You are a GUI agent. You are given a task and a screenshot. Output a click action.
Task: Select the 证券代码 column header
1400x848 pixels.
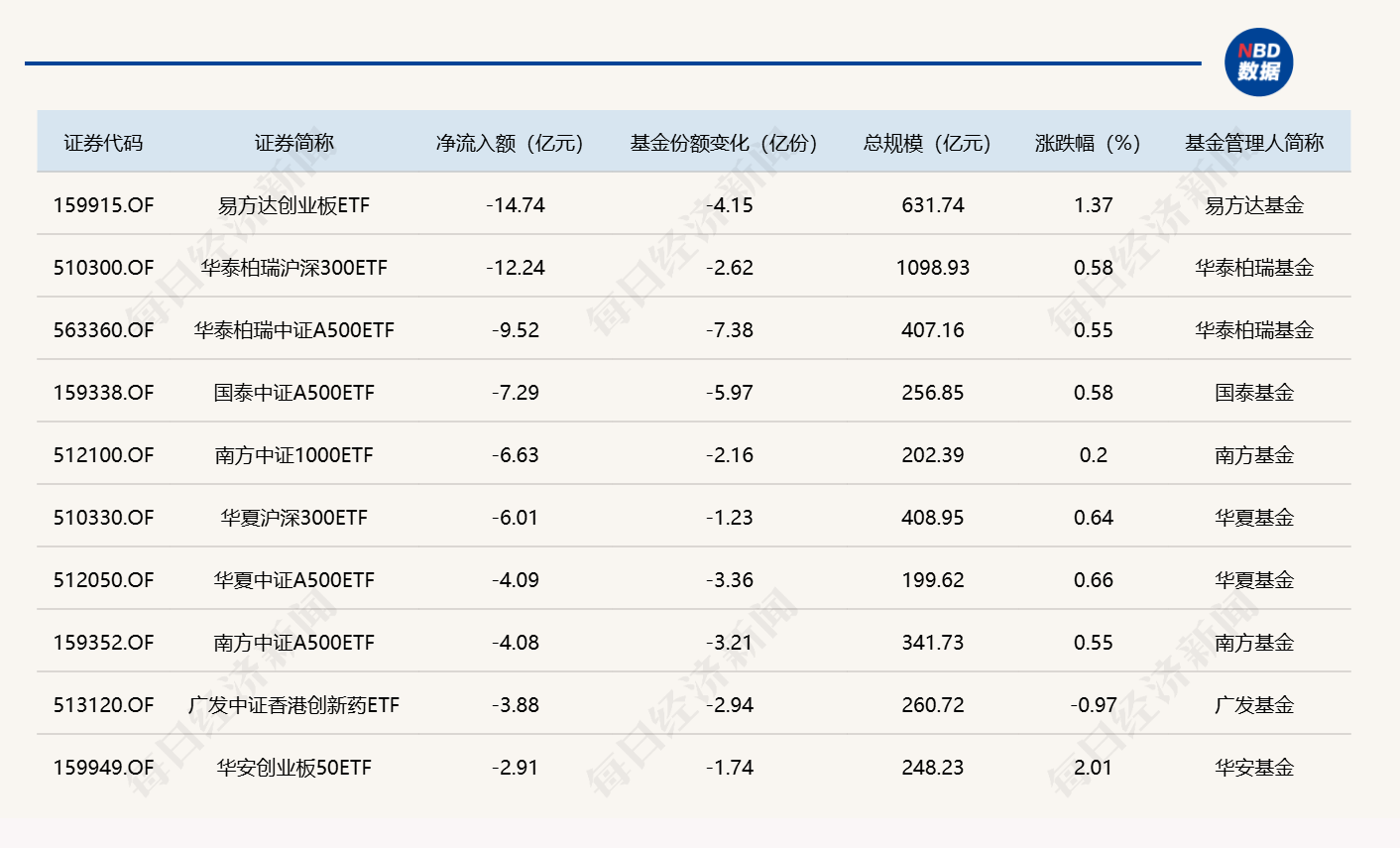tap(103, 143)
